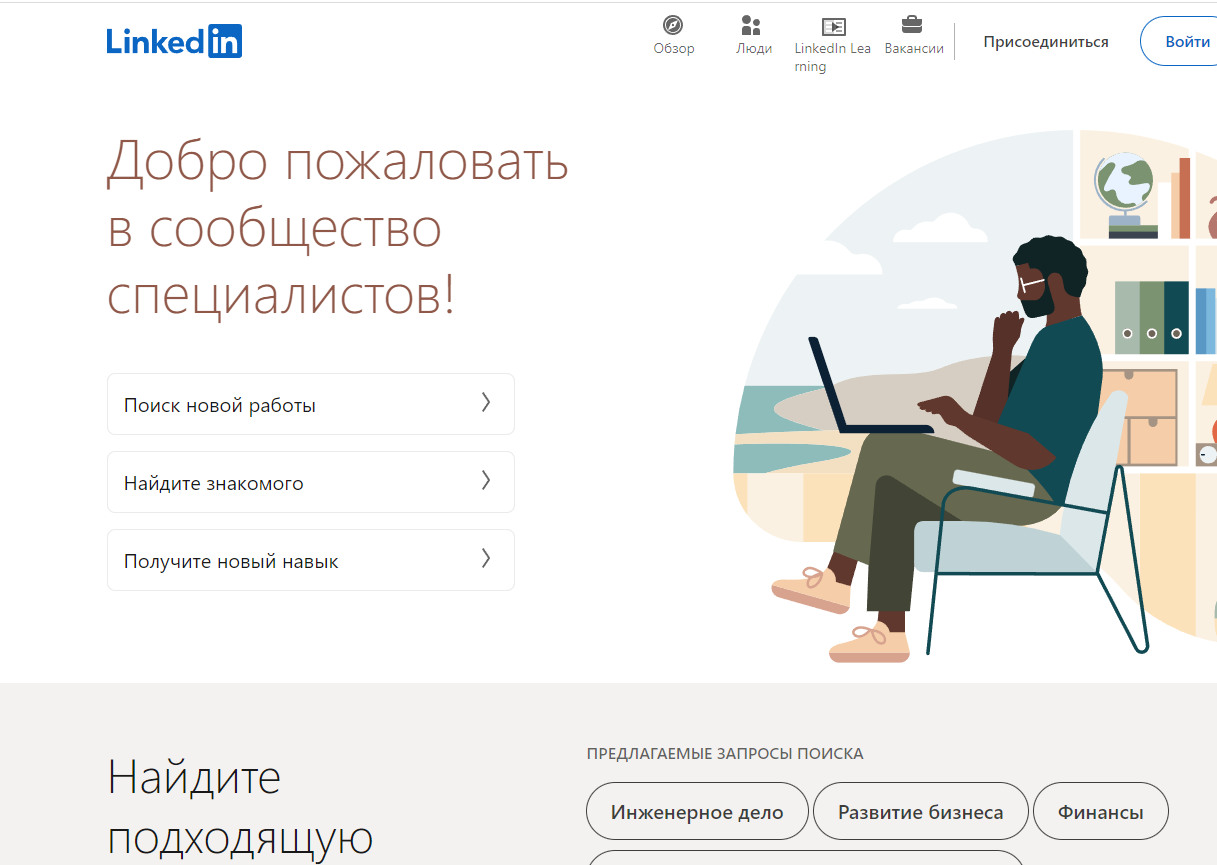Viewport: 1217px width, 865px height.
Task: Open the LinkedIn Learning navigation label
Action: pyautogui.click(x=831, y=58)
